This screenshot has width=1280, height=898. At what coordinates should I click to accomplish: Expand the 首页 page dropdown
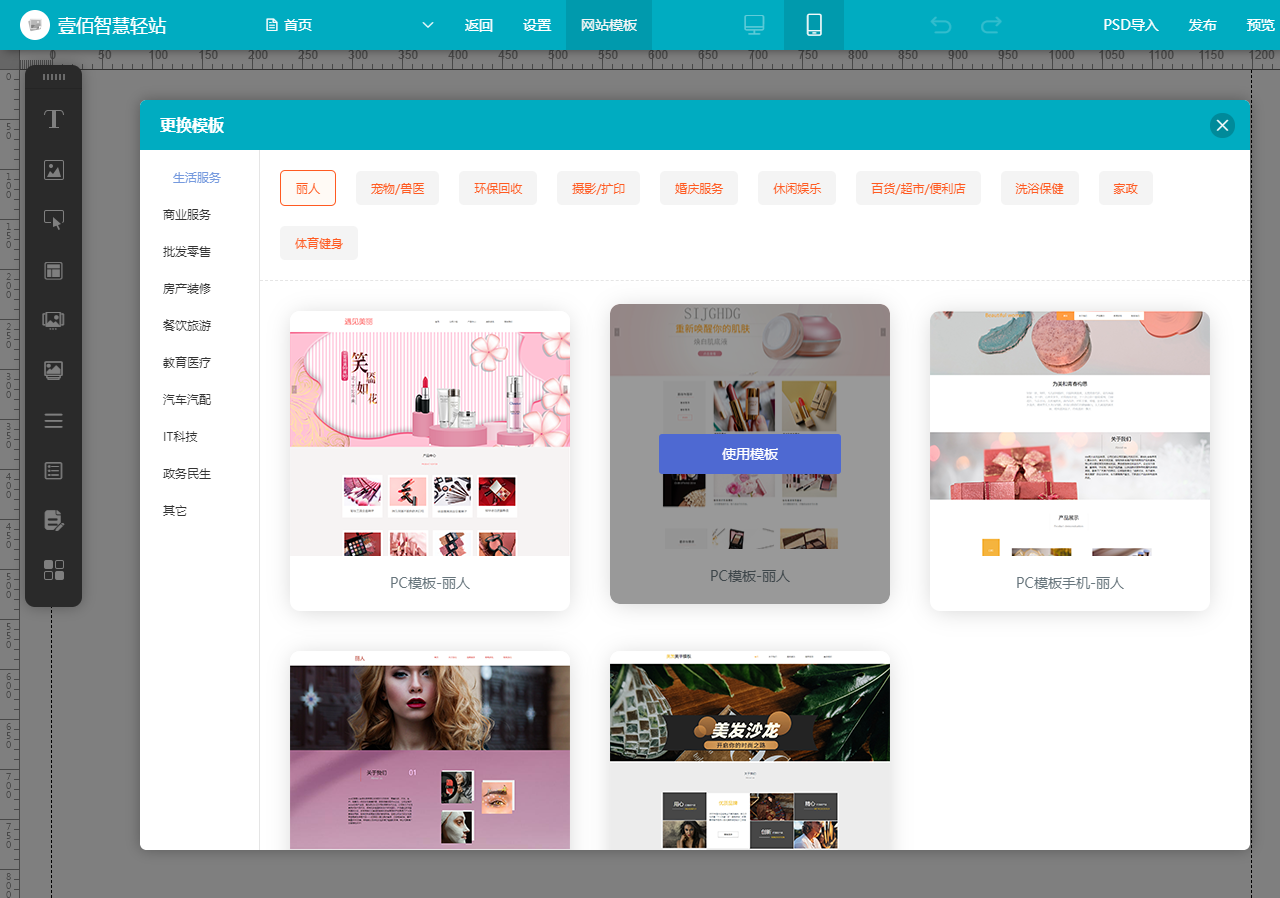click(428, 25)
